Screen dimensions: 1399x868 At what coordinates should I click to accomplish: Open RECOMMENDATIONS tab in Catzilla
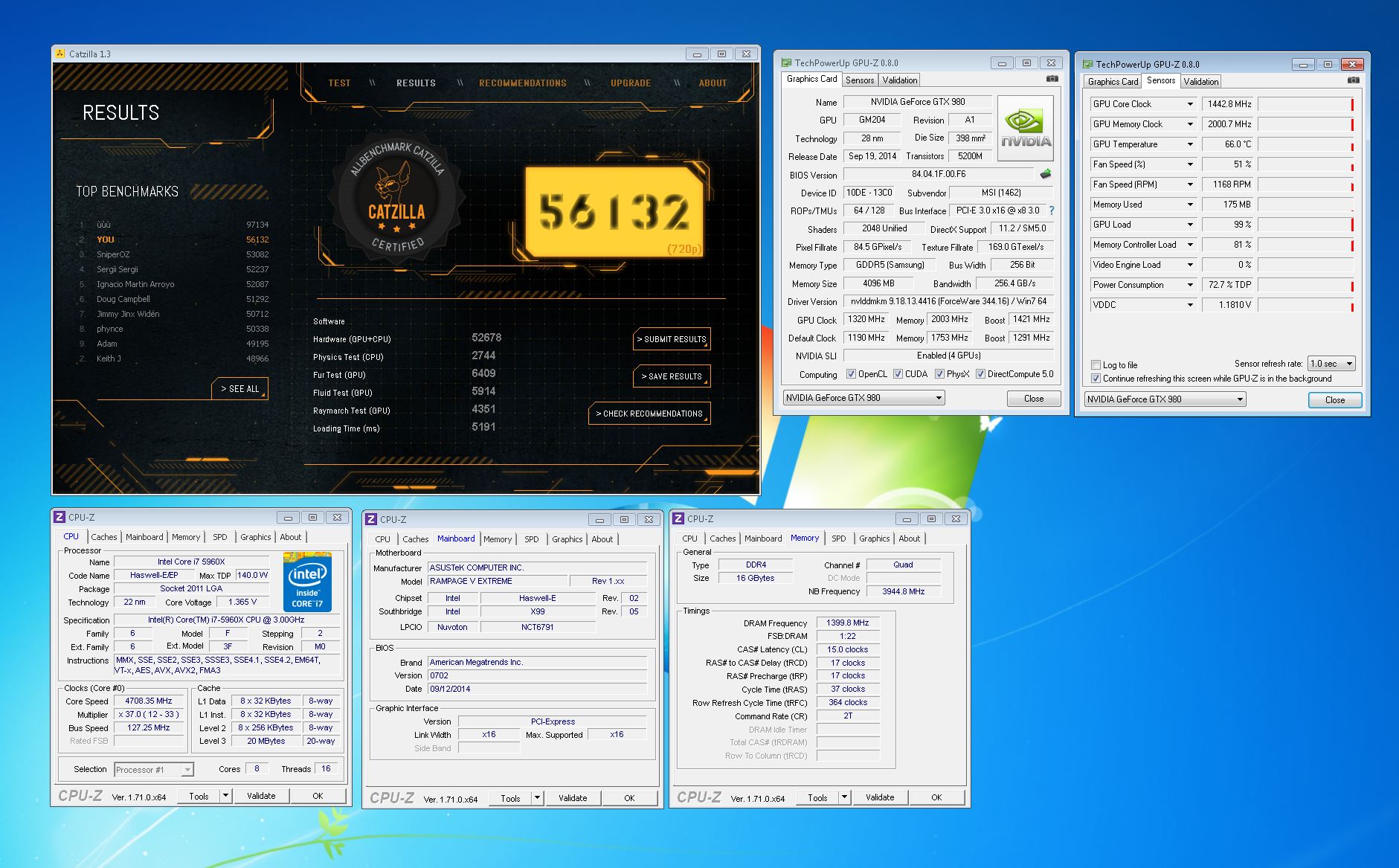[x=523, y=83]
